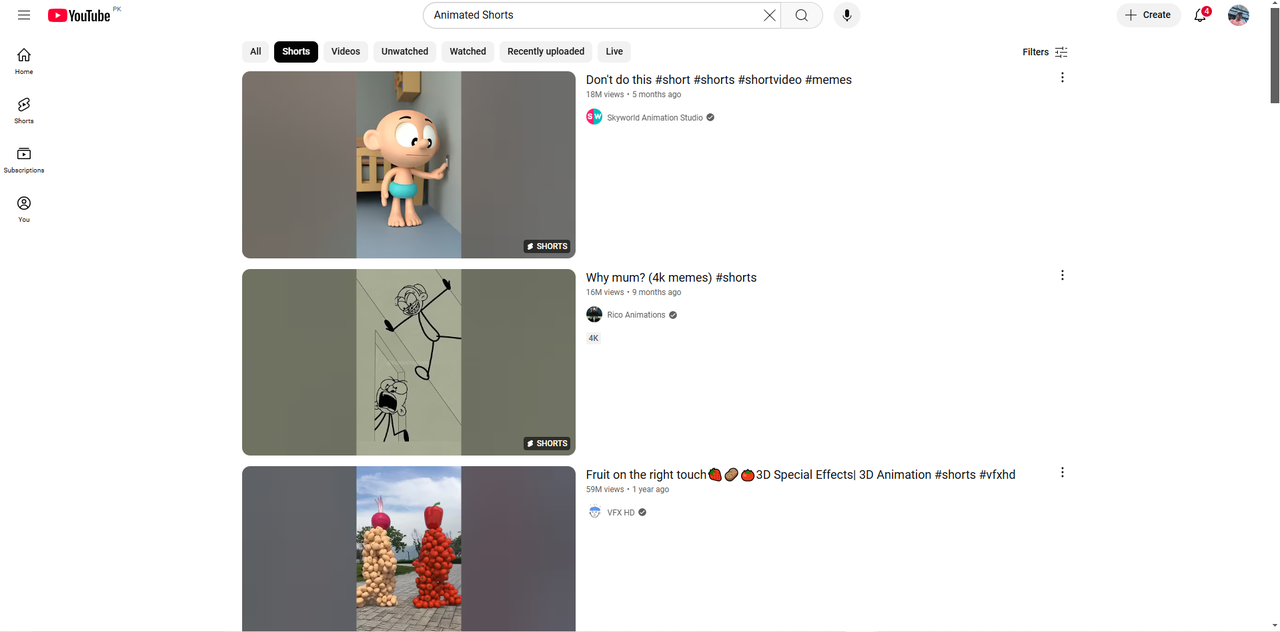
Task: Open "Don't do this #short" video title
Action: (x=719, y=80)
